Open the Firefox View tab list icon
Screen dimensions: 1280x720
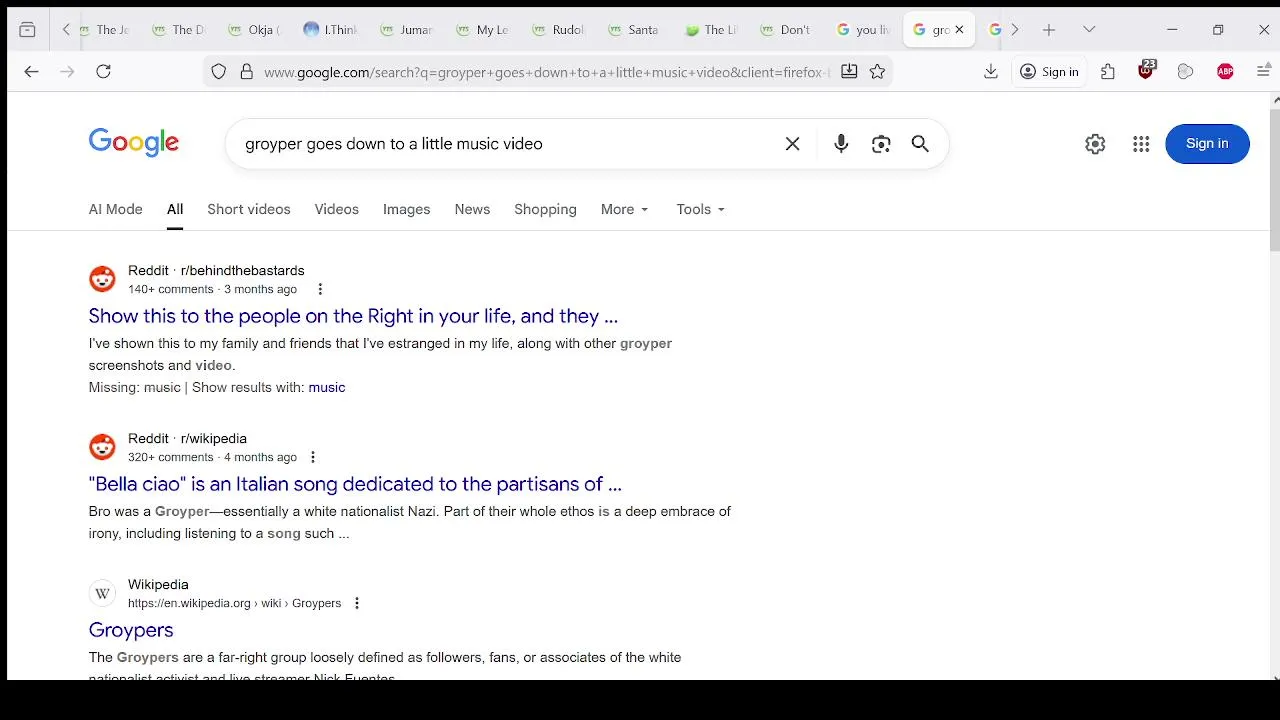27,30
